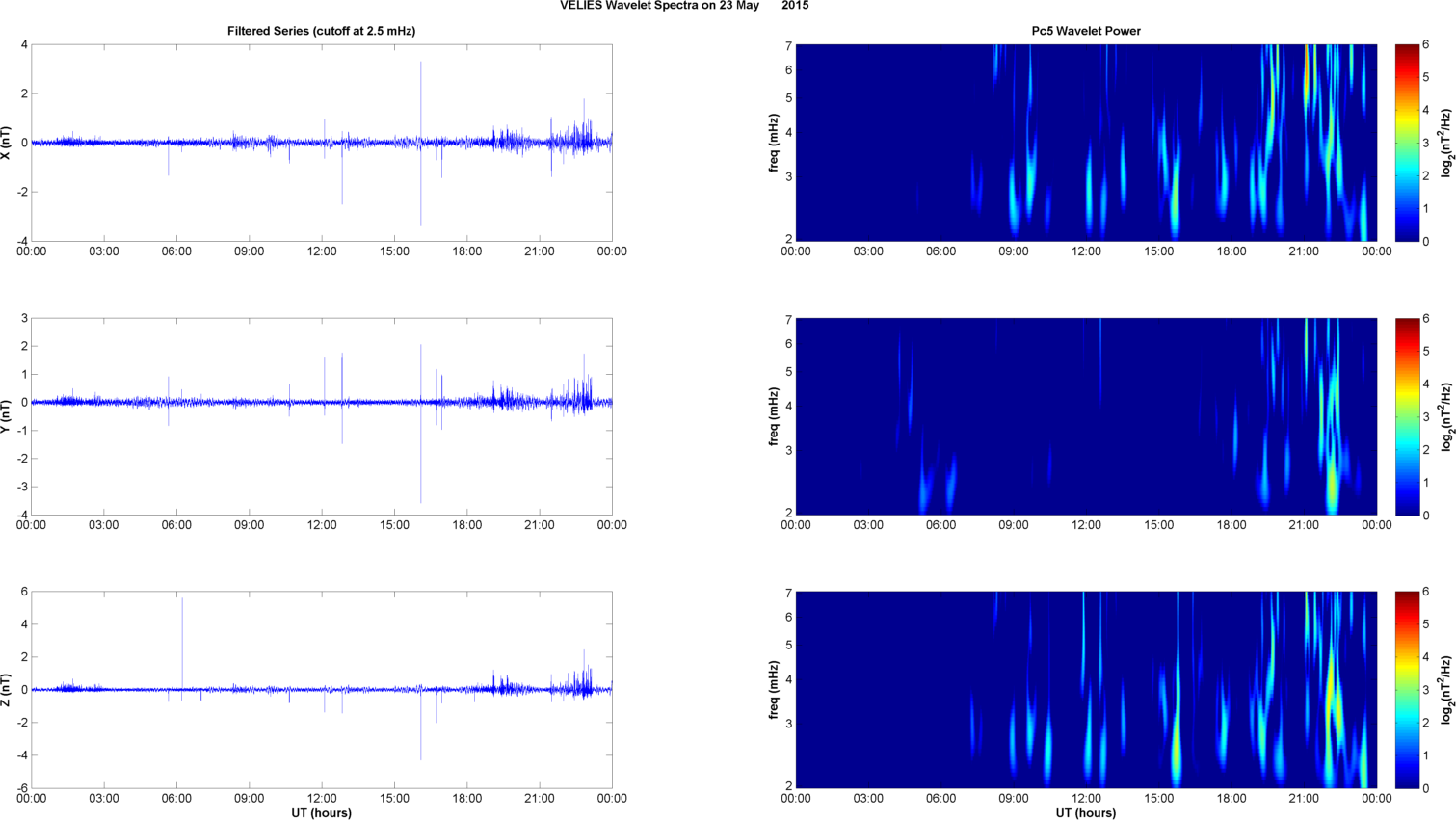Viewport: 1456px width, 820px height.
Task: Click the 'X (nT)' axis label
Action: 7,143
